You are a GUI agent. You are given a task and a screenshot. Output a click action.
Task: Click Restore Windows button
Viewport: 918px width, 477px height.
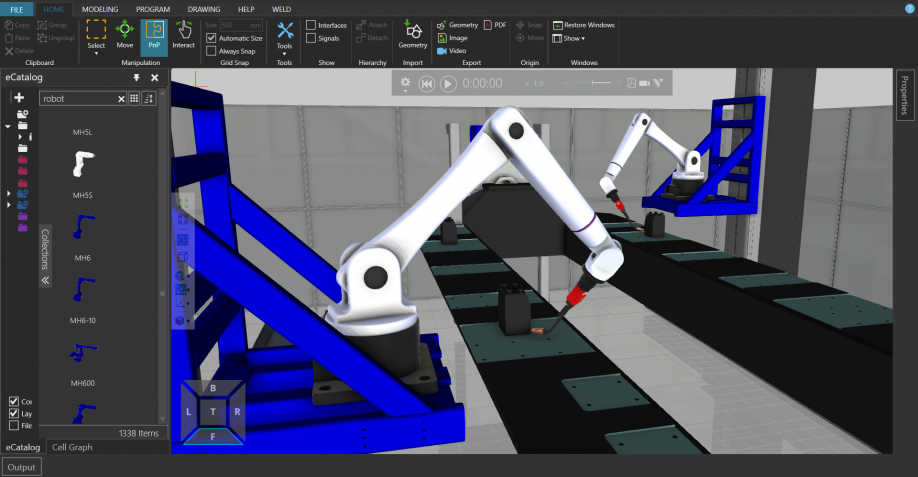583,25
